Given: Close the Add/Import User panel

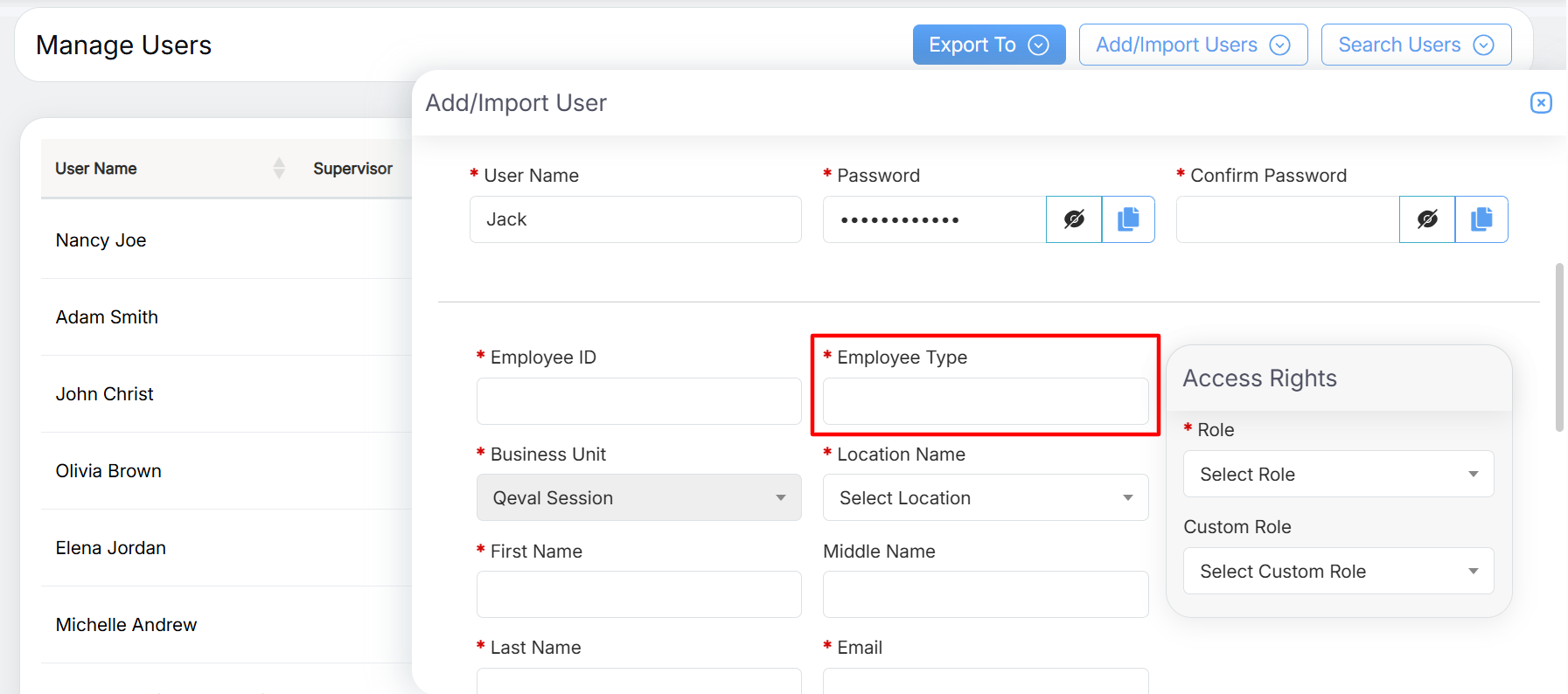Looking at the screenshot, I should (1541, 103).
